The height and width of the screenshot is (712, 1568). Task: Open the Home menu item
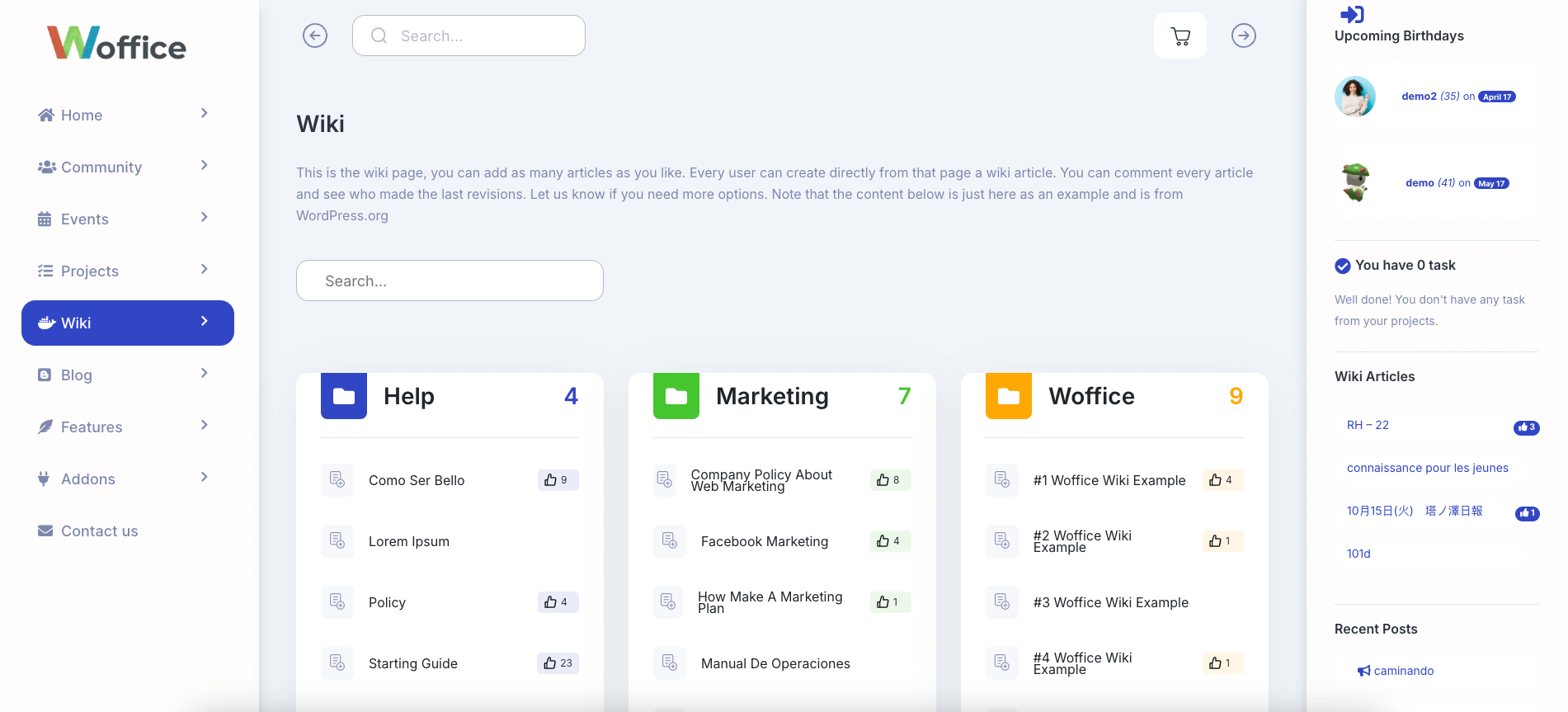(x=128, y=115)
